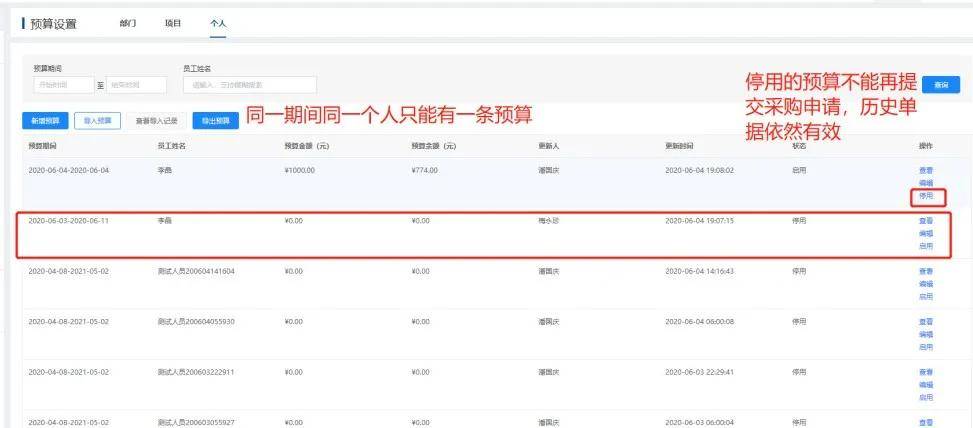Click 启用 for 测试人员200604055930 budget
Viewport: 973px width, 428px height.
pos(926,347)
